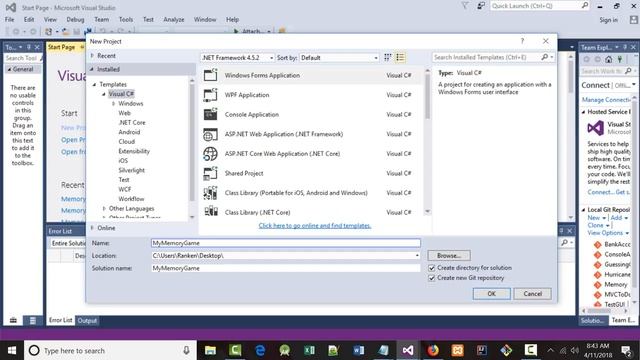This screenshot has height=360, width=640.
Task: Click Sign in at top right
Action: (x=609, y=20)
